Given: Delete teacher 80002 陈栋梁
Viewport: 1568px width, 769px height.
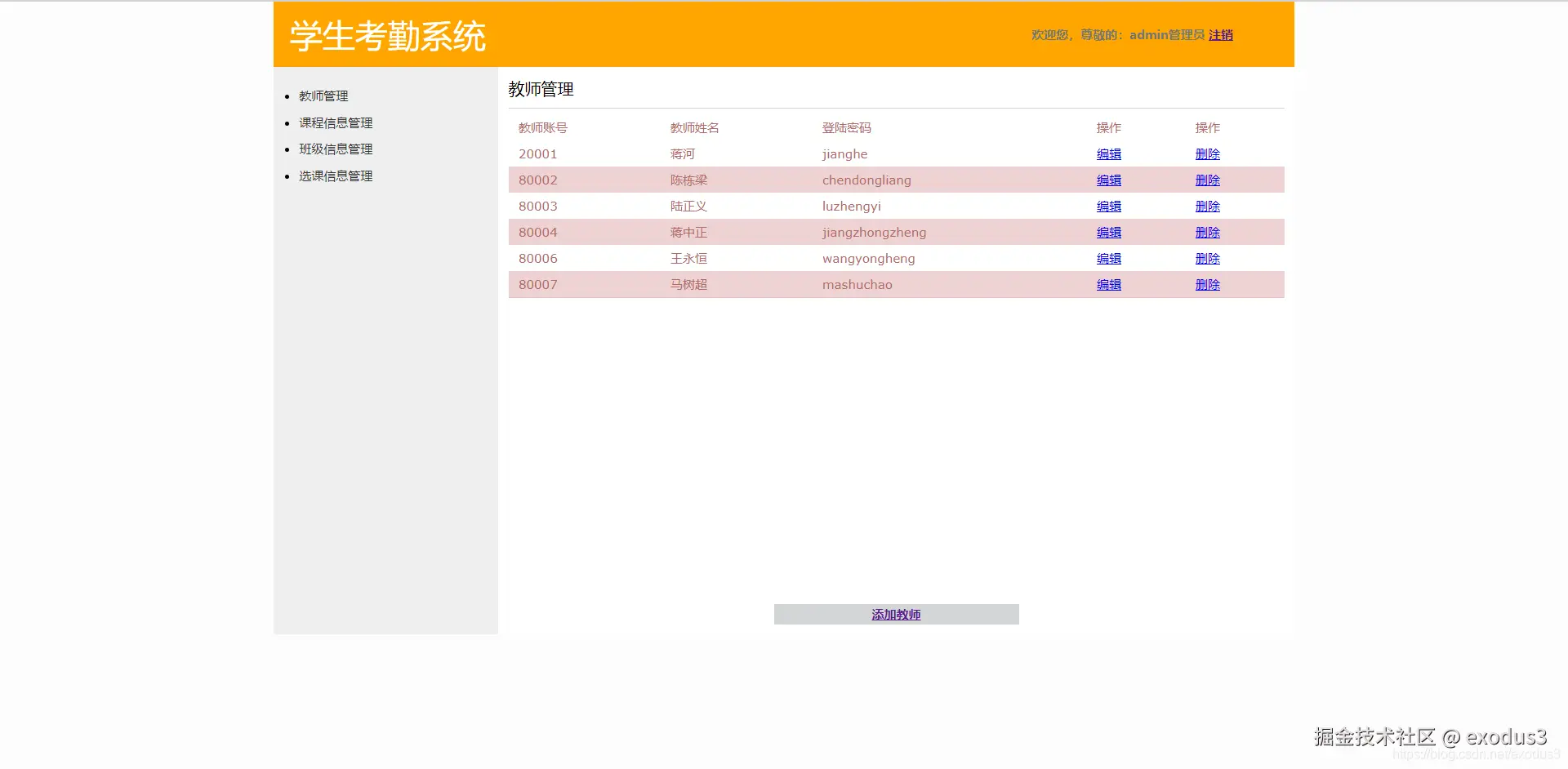Looking at the screenshot, I should (1208, 180).
